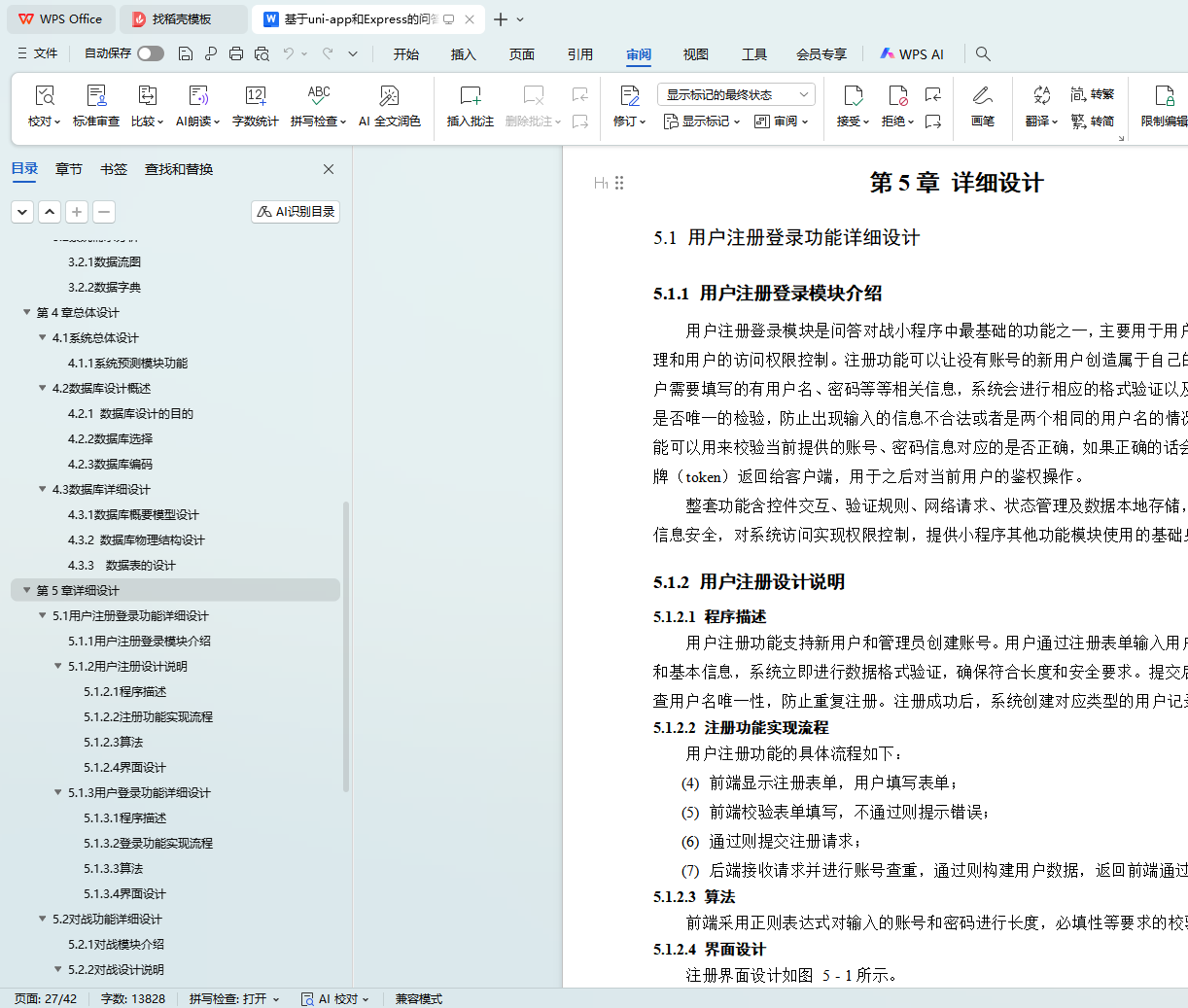1188x1008 pixels.
Task: Open the AI 全文润色 tool
Action: point(389,96)
